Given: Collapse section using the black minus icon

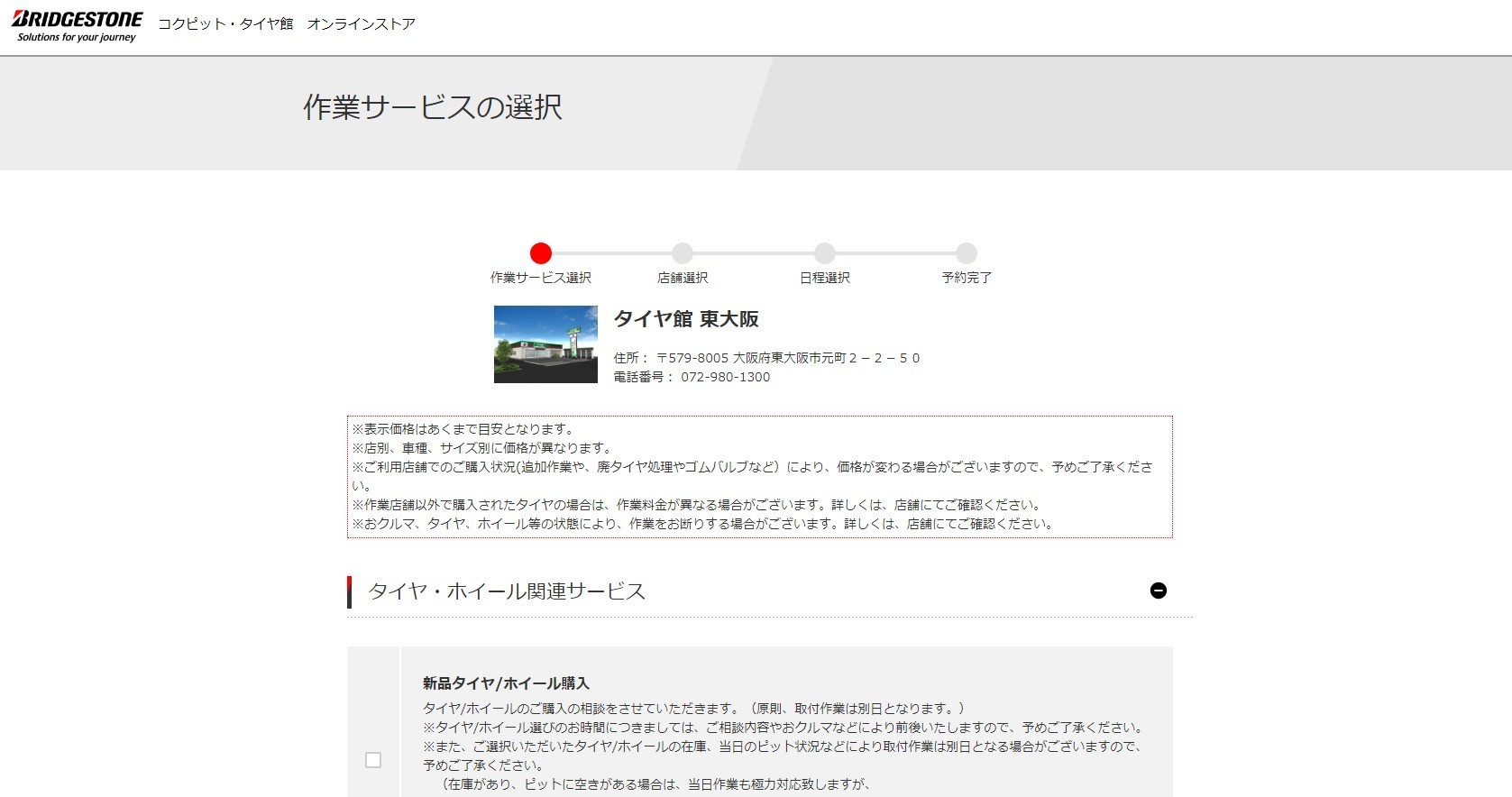Looking at the screenshot, I should [1159, 591].
